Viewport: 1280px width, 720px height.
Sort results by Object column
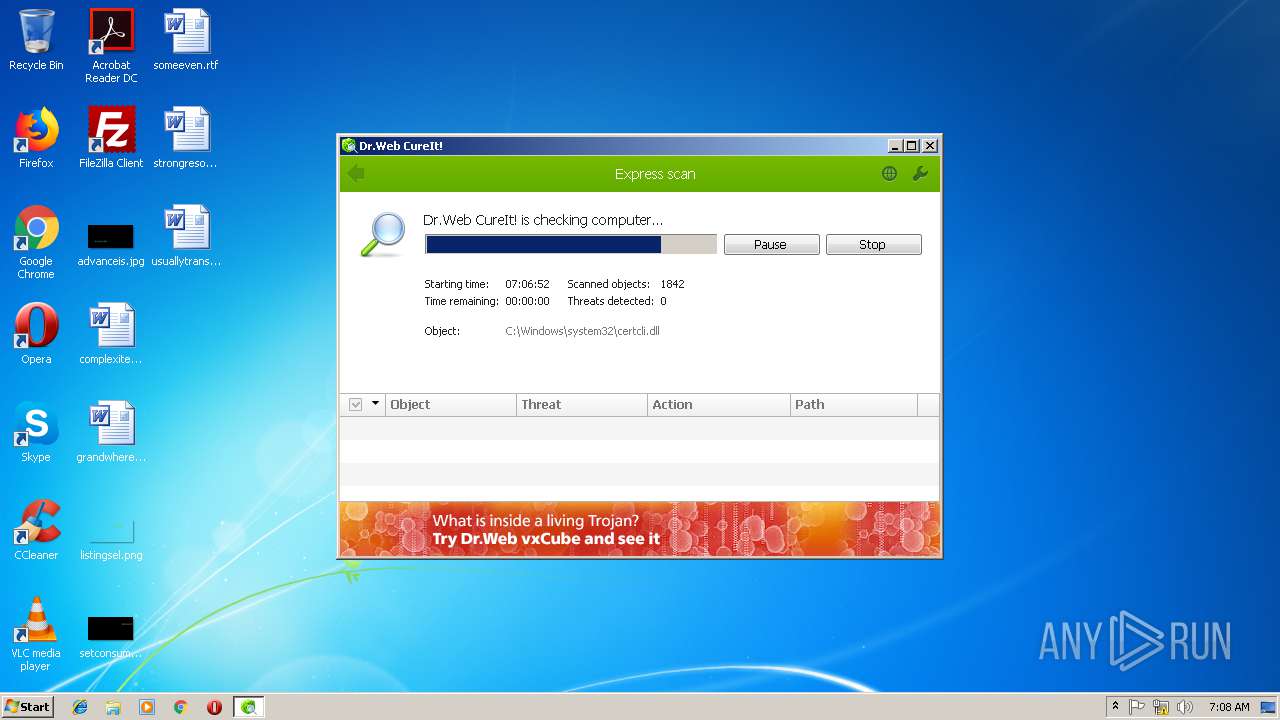pos(451,405)
